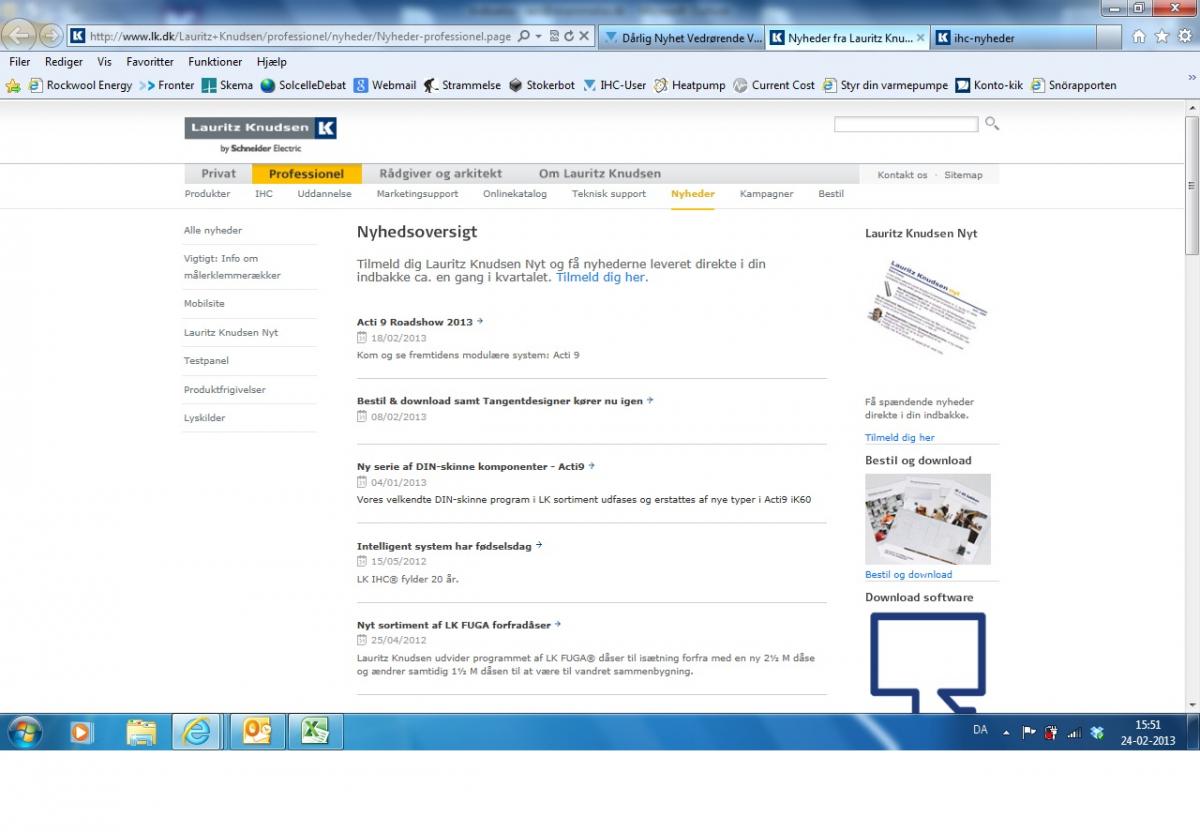Click the Lauritz Knudsen logo
This screenshot has width=1200, height=832.
(260, 128)
